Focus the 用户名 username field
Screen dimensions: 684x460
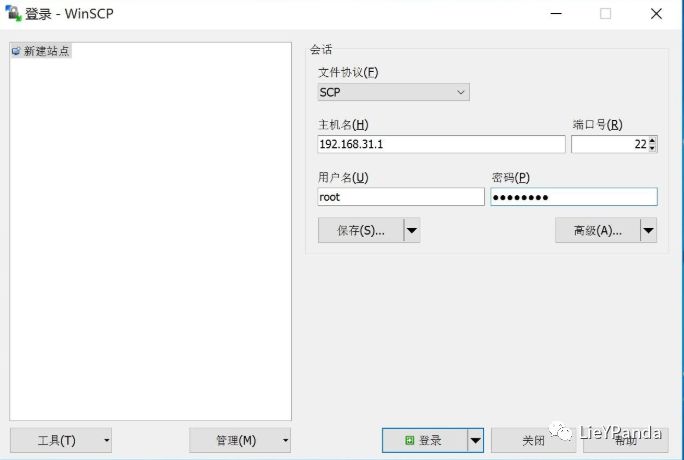pyautogui.click(x=400, y=197)
